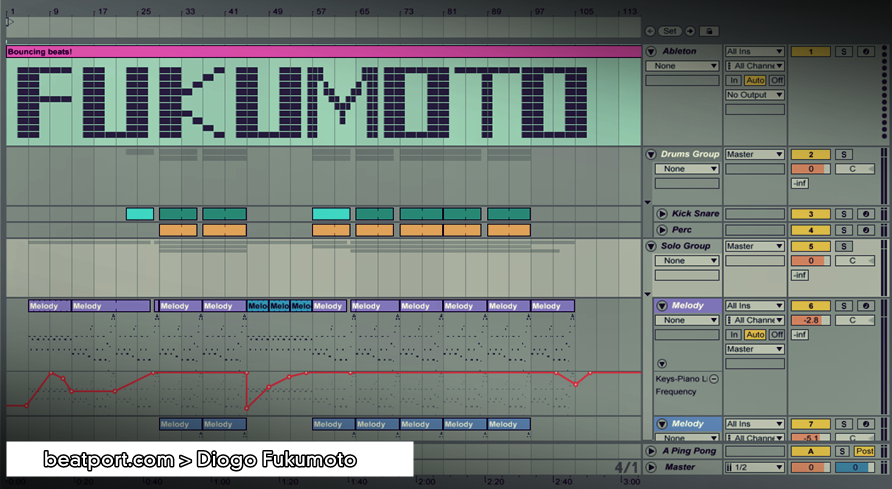The height and width of the screenshot is (489, 892).
Task: Solo the Perc track
Action: (844, 230)
